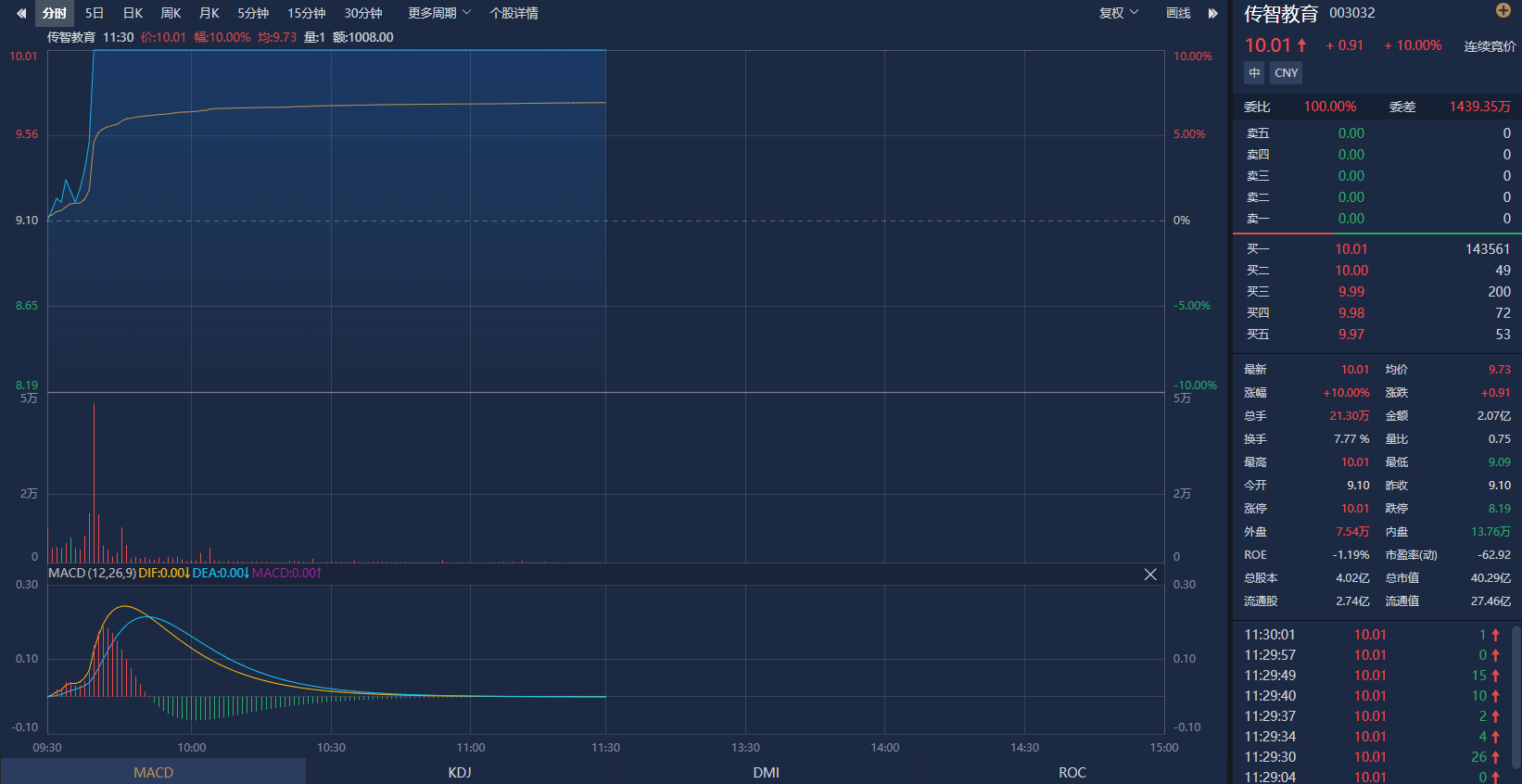This screenshot has height=784, width=1522.
Task: Click the CNY currency badge
Action: (x=1286, y=73)
